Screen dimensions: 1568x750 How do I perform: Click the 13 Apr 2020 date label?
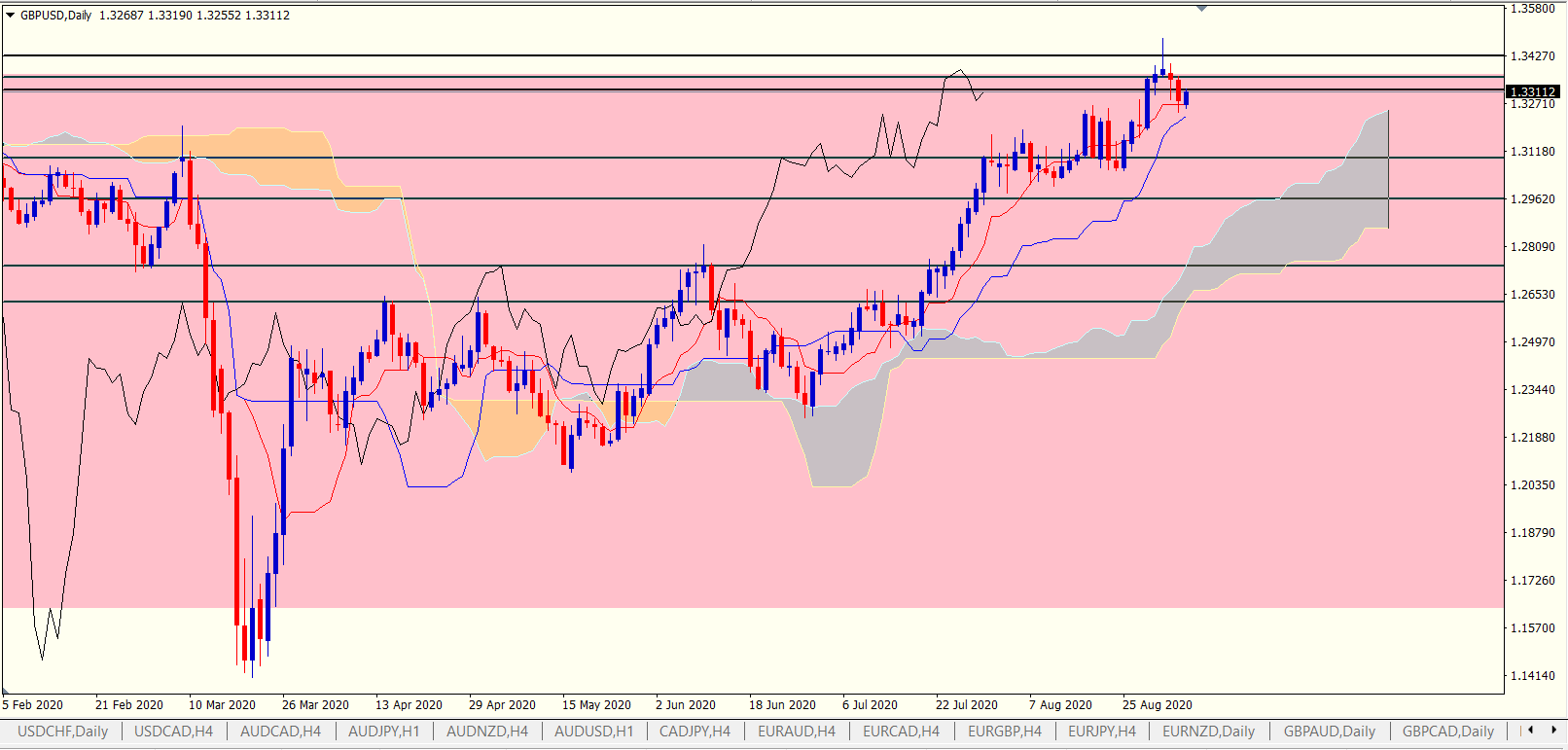[410, 705]
